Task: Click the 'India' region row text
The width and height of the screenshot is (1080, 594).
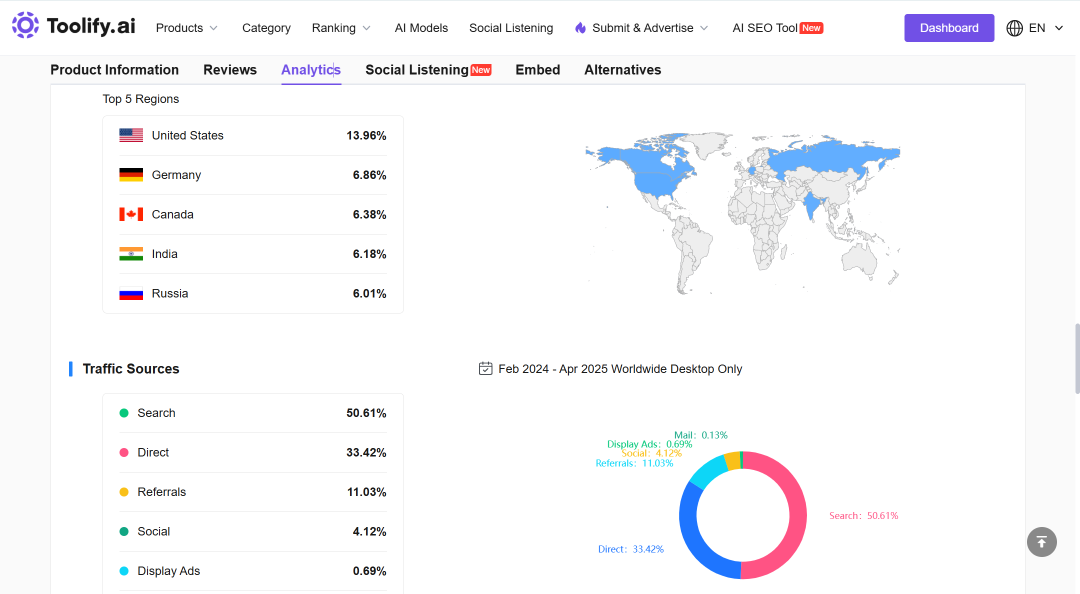Action: (x=165, y=254)
